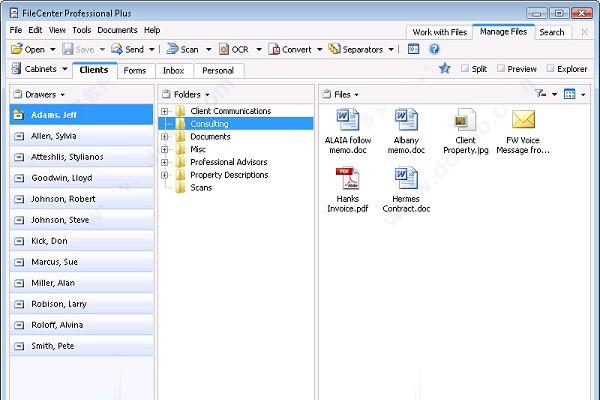This screenshot has width=600, height=400.
Task: Switch to the Forms cabinet tab
Action: tap(135, 70)
